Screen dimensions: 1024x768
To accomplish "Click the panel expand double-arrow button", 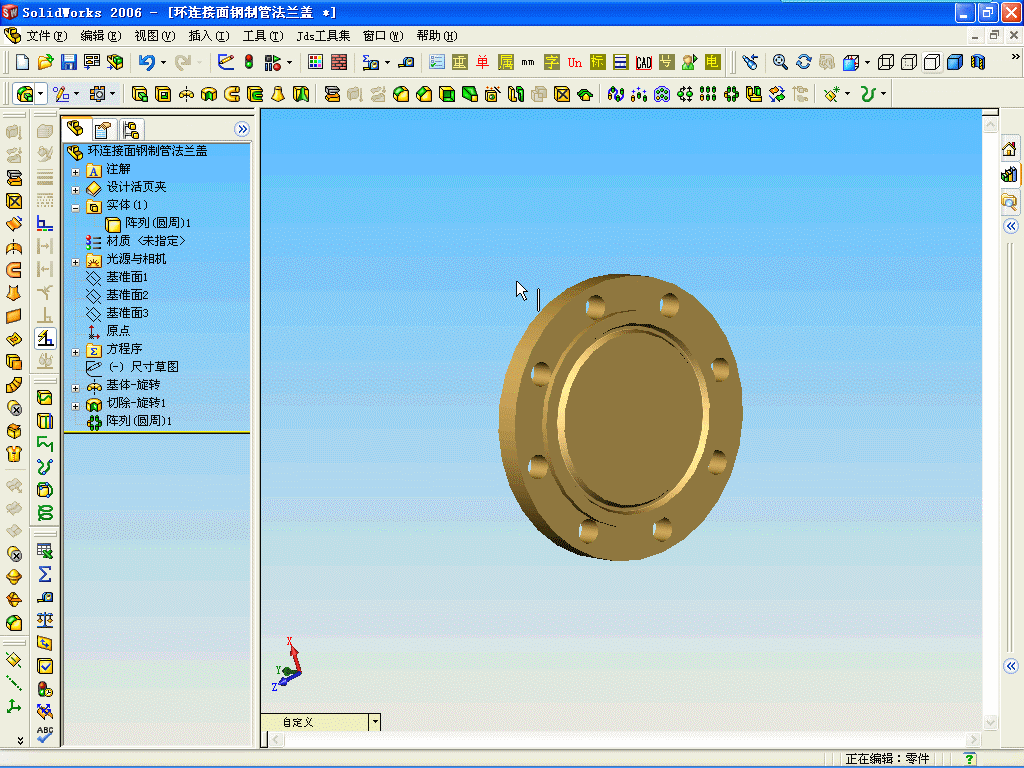I will 242,129.
